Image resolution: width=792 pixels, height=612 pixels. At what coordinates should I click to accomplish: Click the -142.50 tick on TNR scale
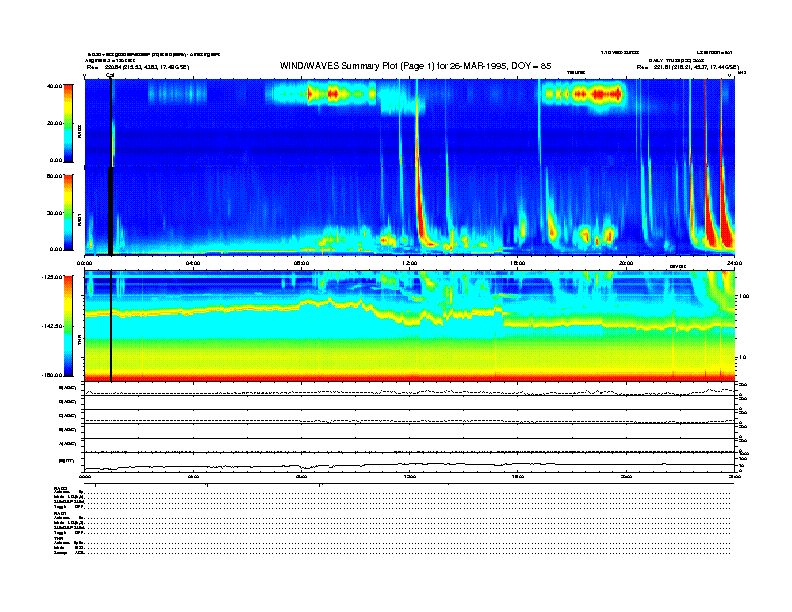pos(53,326)
